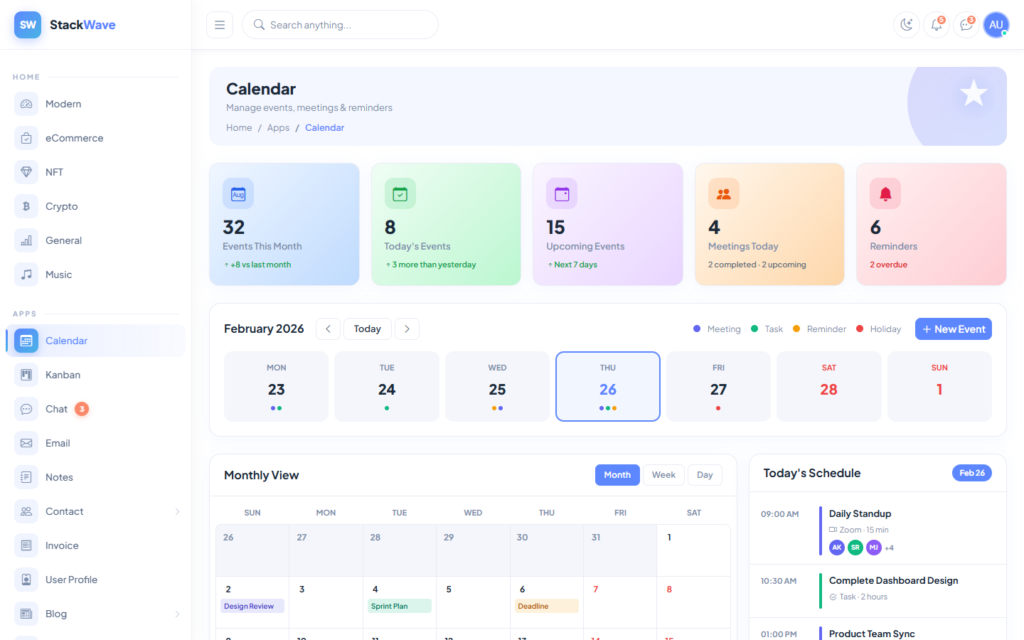Open the Music sidebar item
The width and height of the screenshot is (1024, 640).
[x=96, y=274]
